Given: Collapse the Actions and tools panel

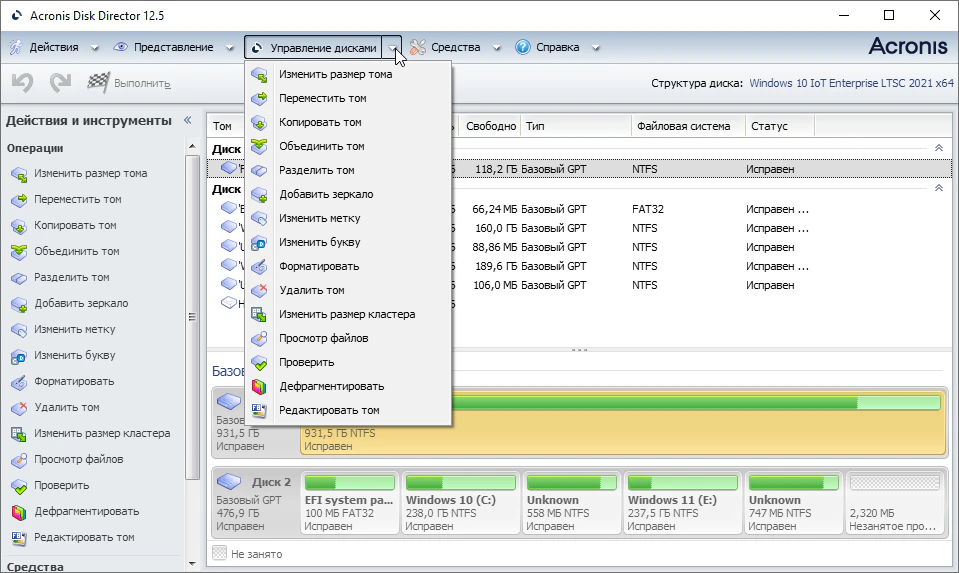Looking at the screenshot, I should [187, 120].
